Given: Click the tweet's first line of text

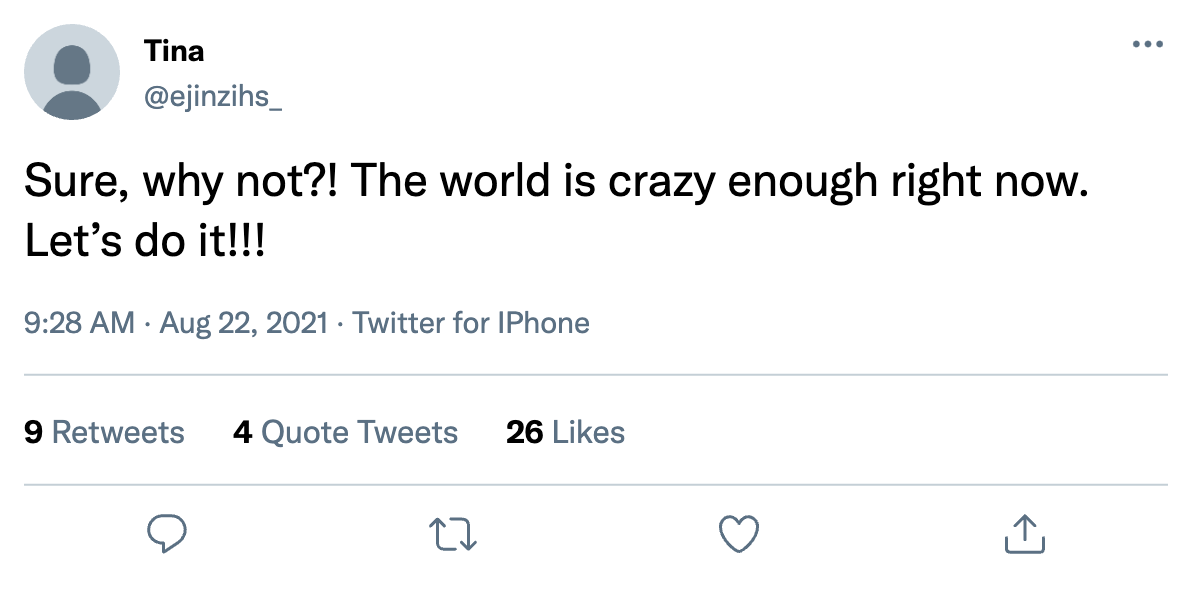Looking at the screenshot, I should click(555, 181).
